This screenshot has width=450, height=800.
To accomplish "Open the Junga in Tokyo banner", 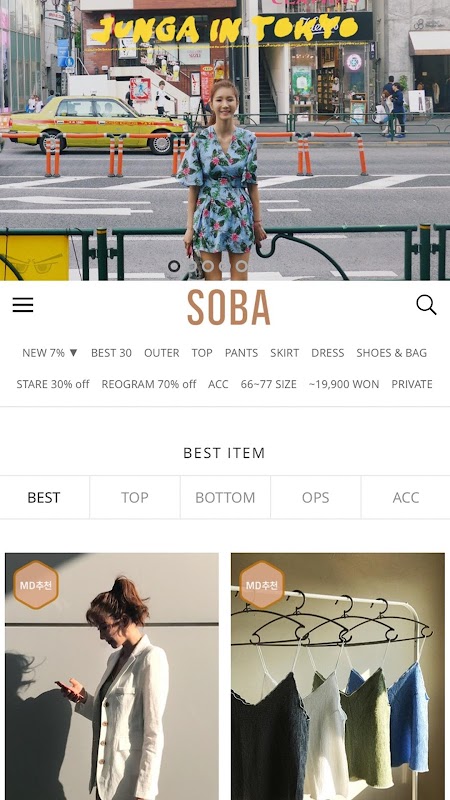I will tap(225, 140).
